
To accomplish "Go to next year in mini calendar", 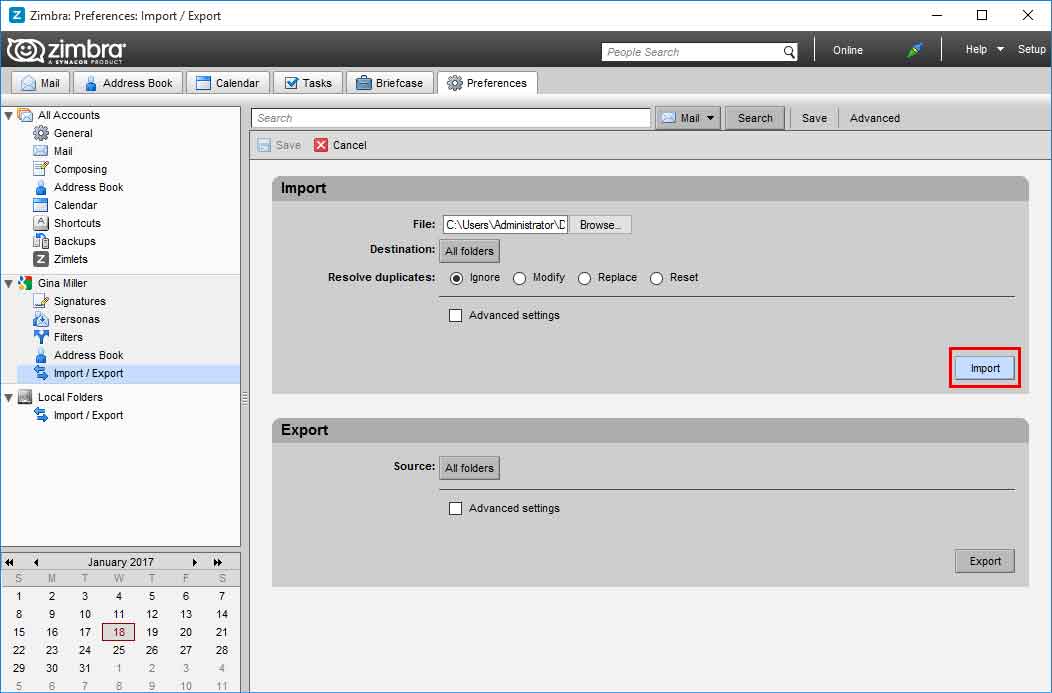I will pos(218,562).
